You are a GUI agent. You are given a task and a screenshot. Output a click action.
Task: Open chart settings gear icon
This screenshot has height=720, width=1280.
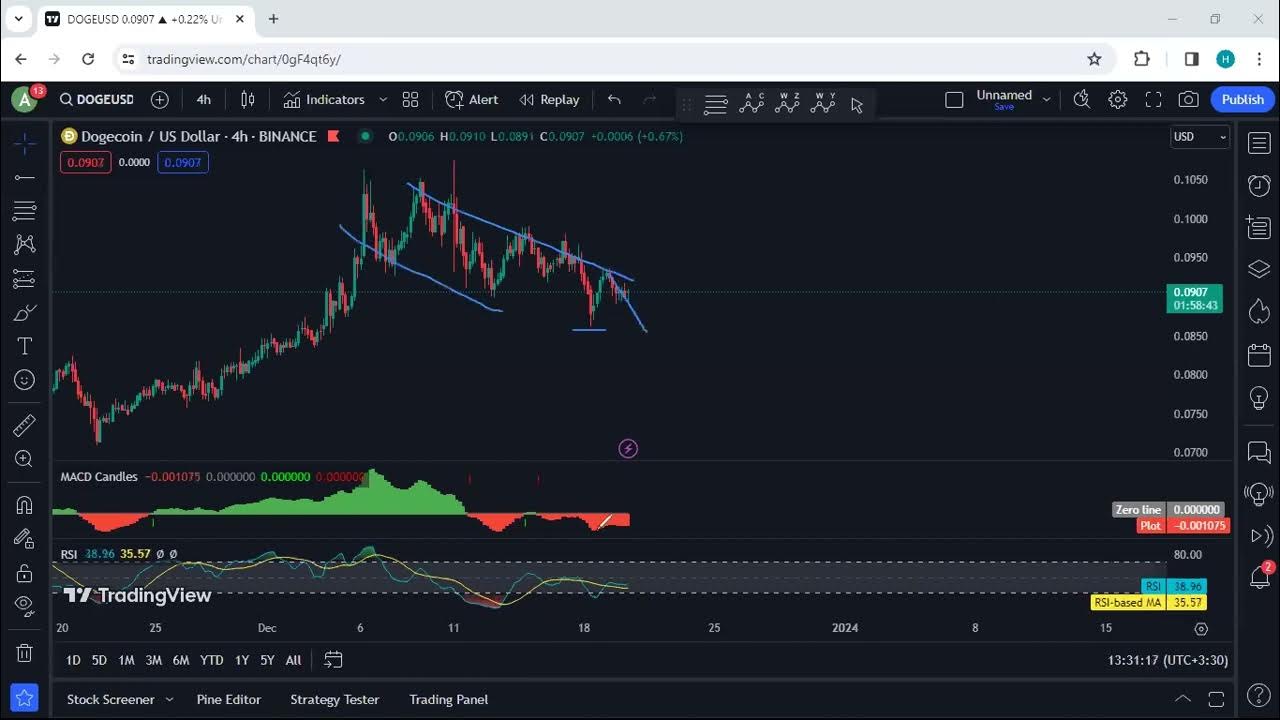tap(1117, 99)
